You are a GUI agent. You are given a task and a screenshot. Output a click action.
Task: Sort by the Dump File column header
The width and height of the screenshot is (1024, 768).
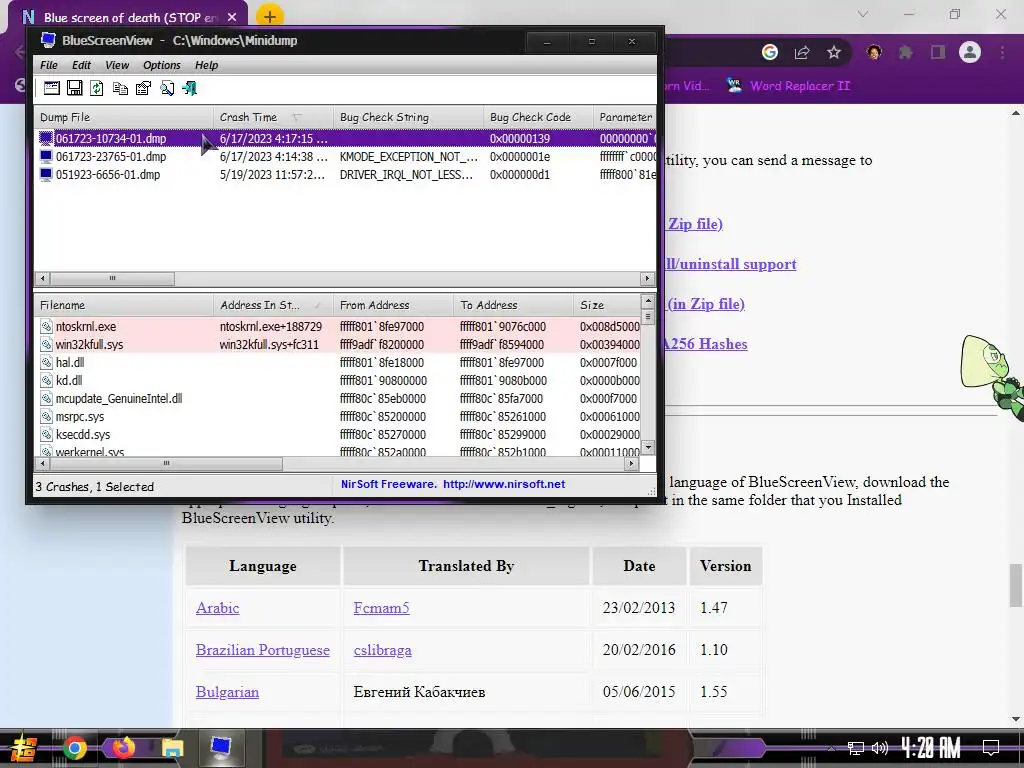(x=123, y=118)
